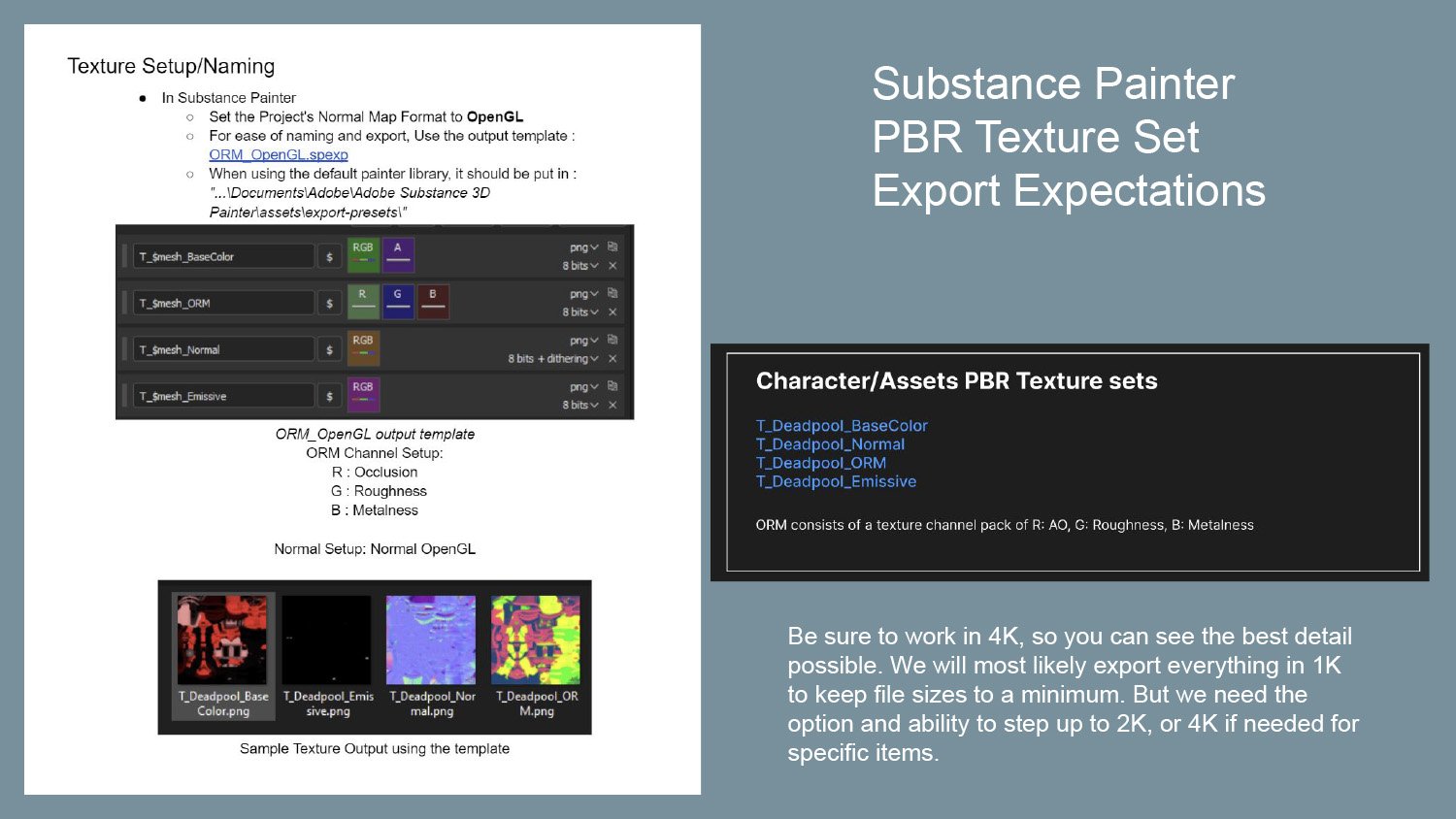
Task: Select the purple RGB swatch on Emissive row
Action: pyautogui.click(x=362, y=395)
